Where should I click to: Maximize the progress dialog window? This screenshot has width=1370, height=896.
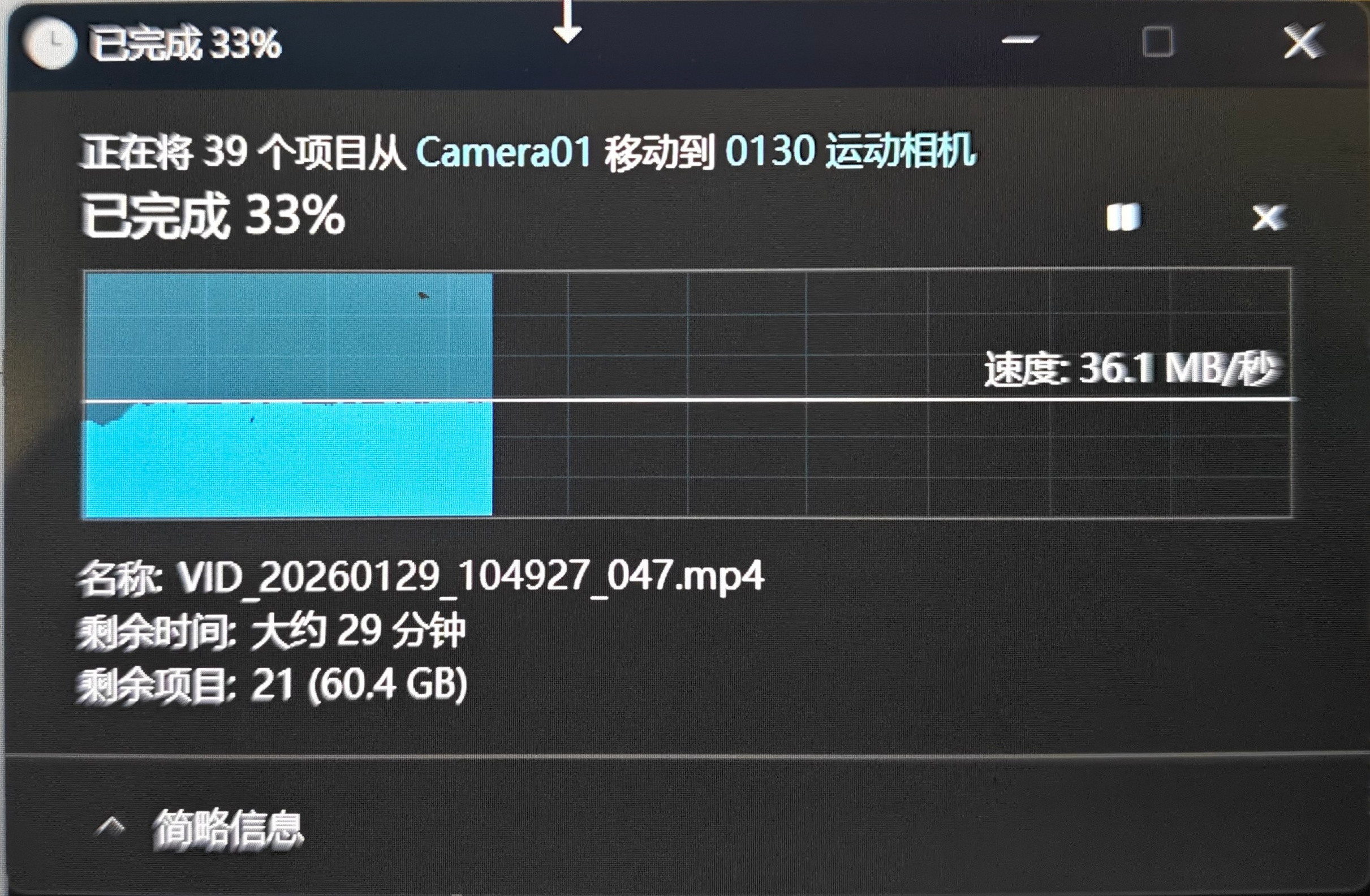(1157, 41)
